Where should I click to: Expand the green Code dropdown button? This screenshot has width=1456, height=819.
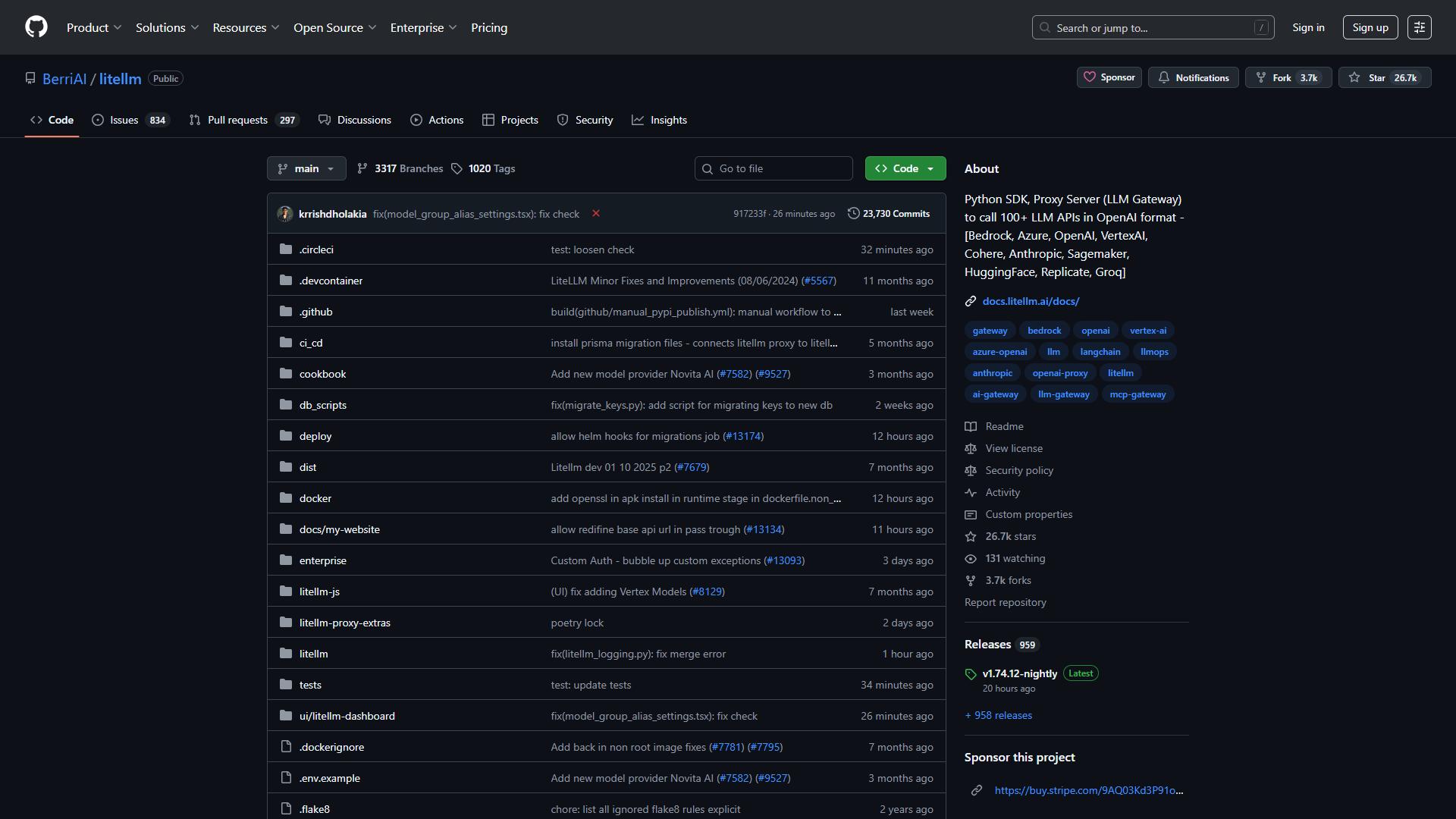pyautogui.click(x=905, y=168)
